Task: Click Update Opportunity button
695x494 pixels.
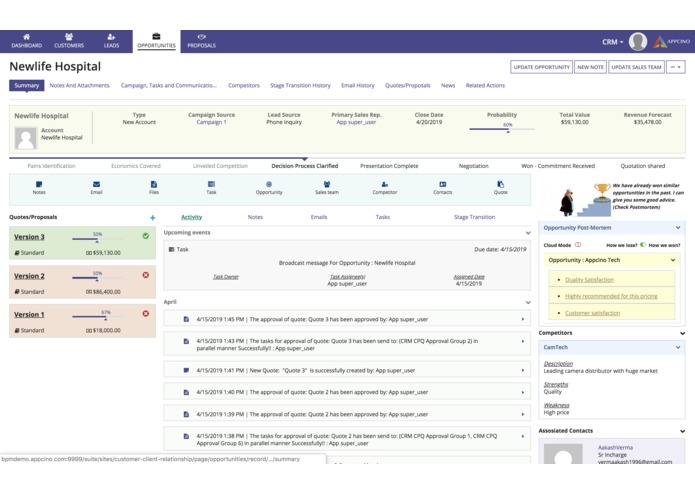Action: coord(542,67)
